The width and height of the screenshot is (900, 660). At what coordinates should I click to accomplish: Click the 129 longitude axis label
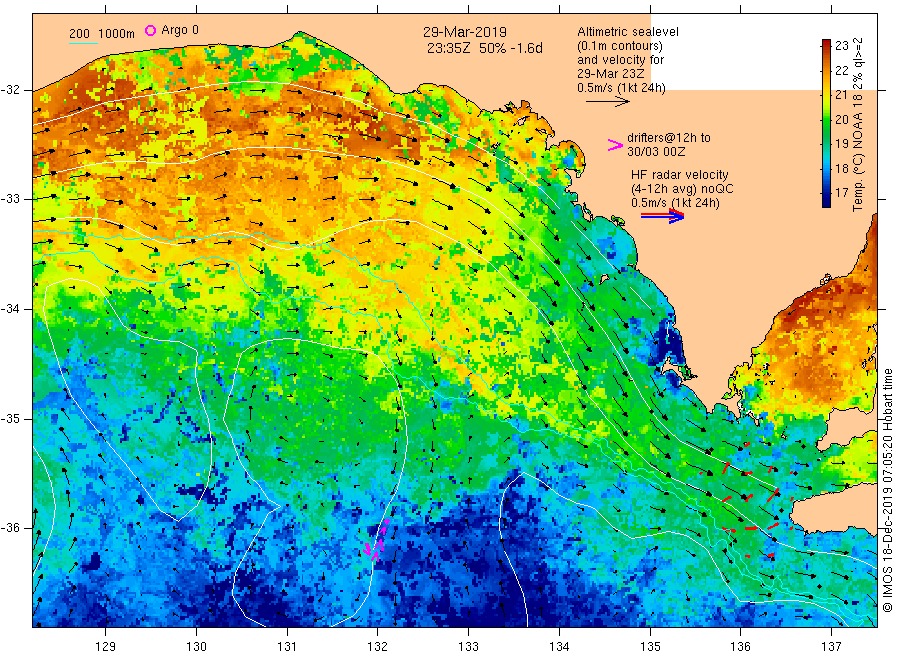pyautogui.click(x=106, y=647)
